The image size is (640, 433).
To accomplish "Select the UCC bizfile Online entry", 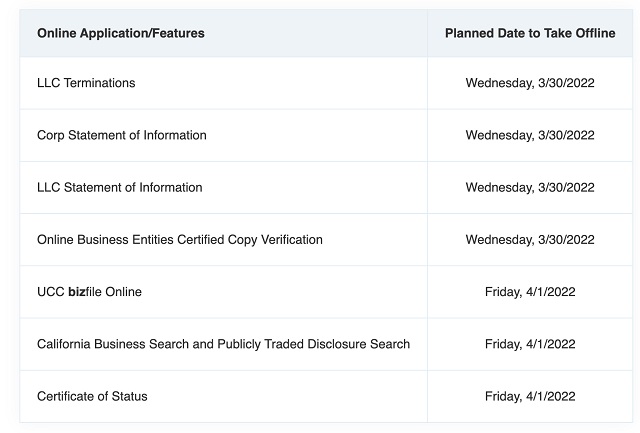I will [x=89, y=292].
